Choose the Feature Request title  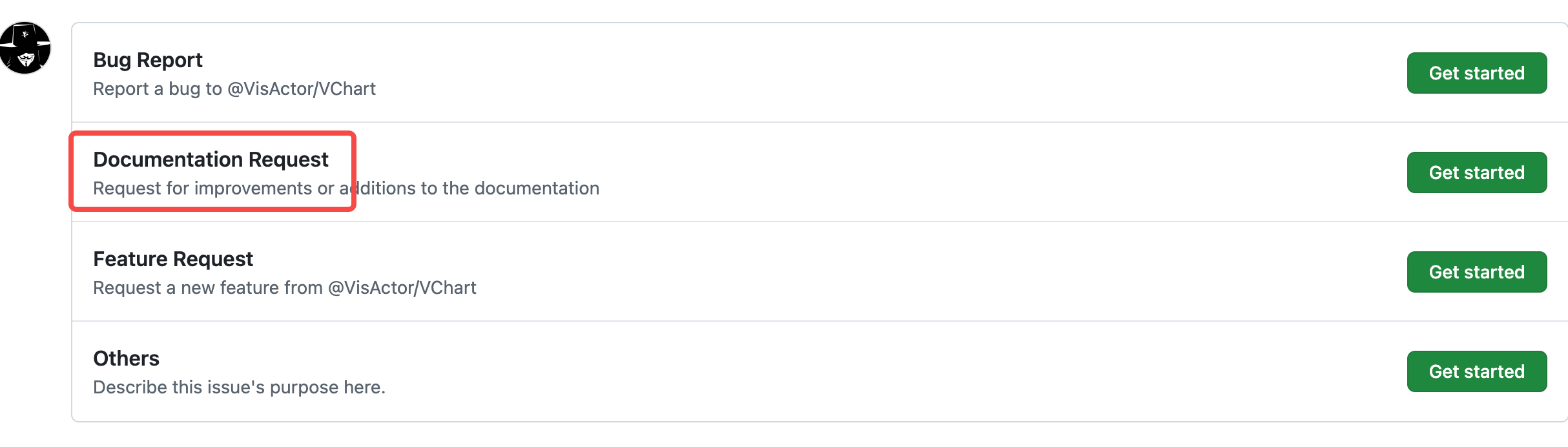173,259
